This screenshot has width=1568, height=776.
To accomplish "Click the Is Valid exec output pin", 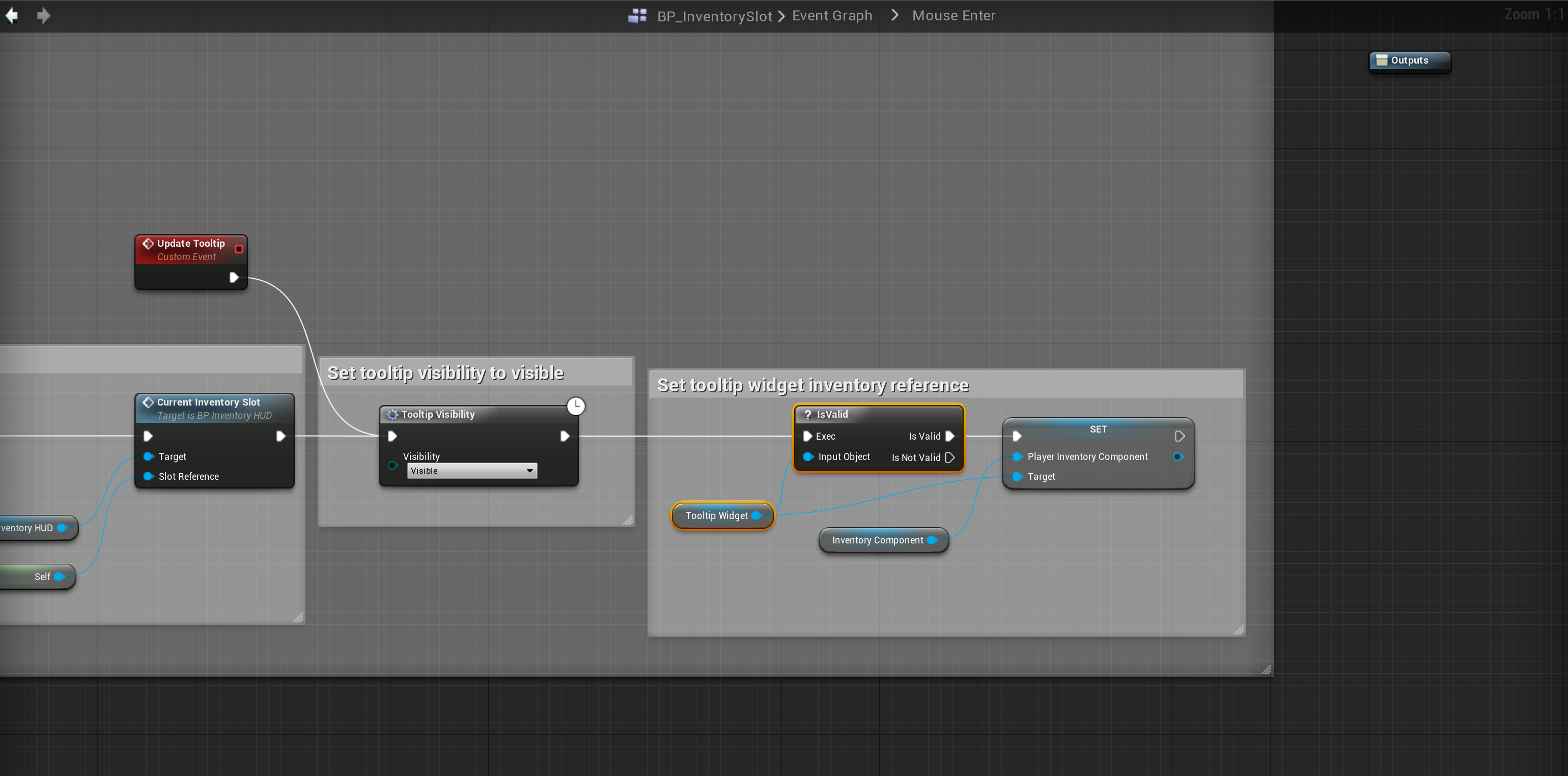I will 949,437.
